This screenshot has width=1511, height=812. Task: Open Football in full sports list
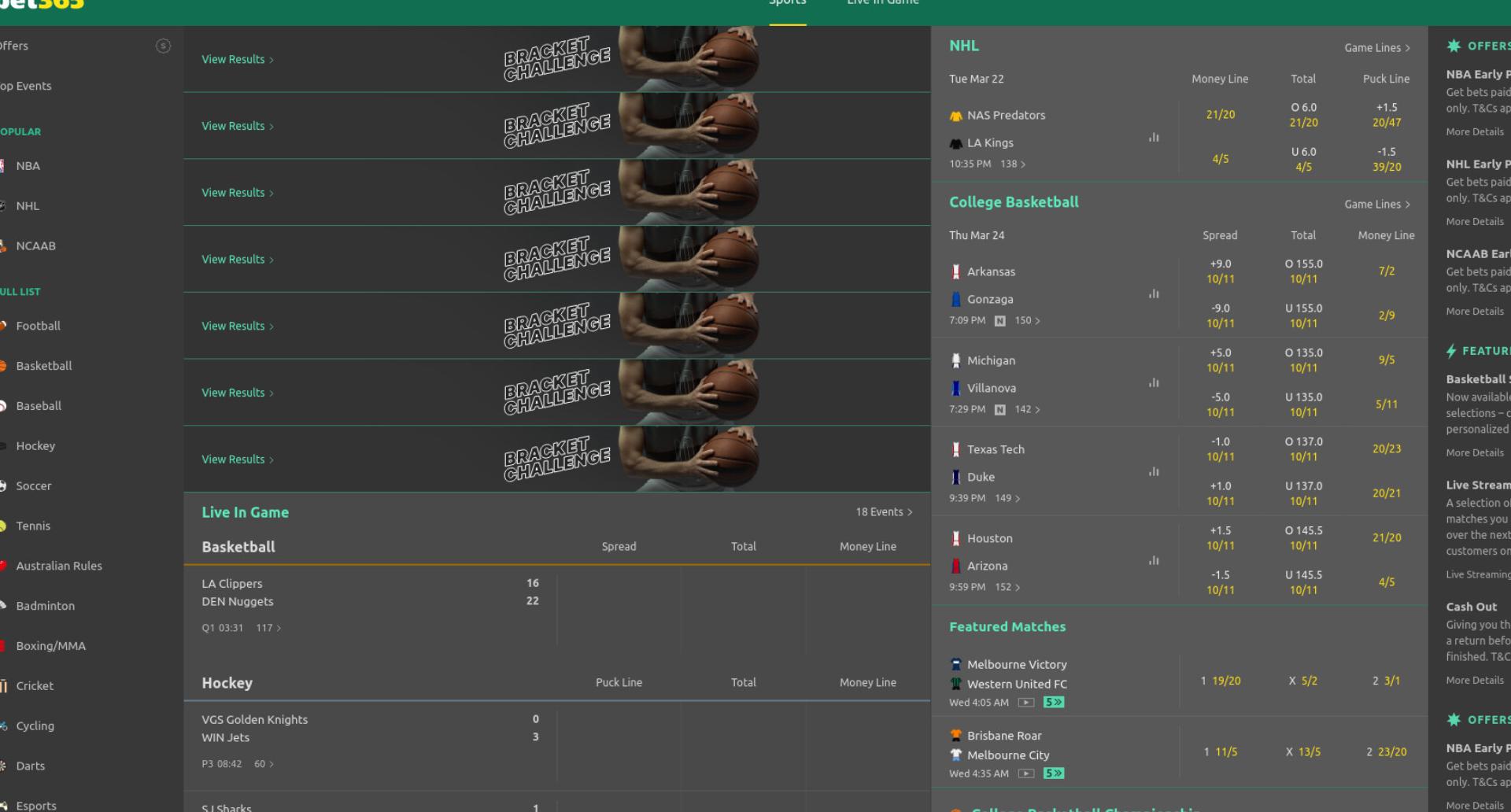[38, 327]
